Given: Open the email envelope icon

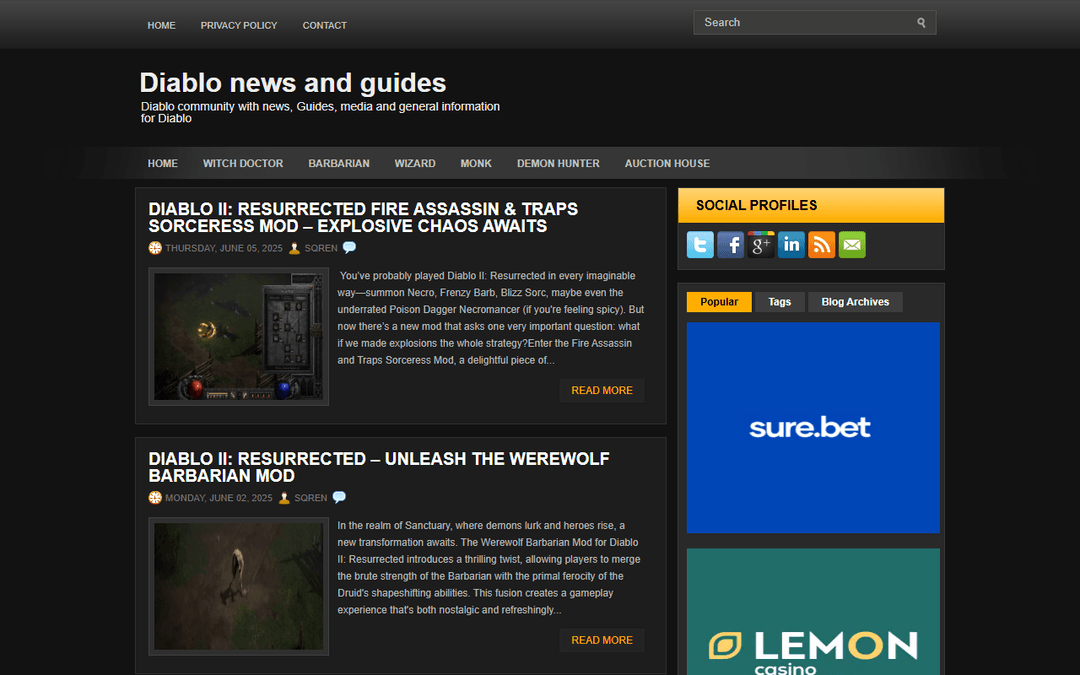Looking at the screenshot, I should tap(852, 245).
